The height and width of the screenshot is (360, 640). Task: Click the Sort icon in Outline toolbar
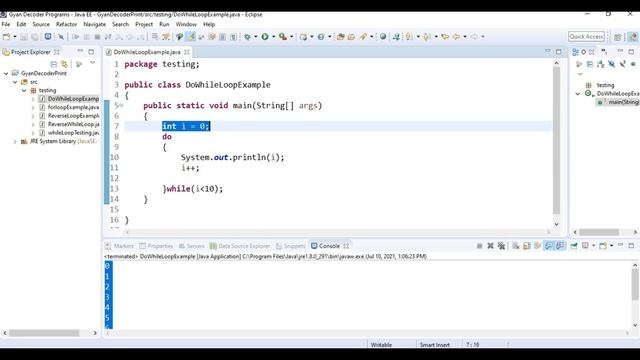pos(600,64)
